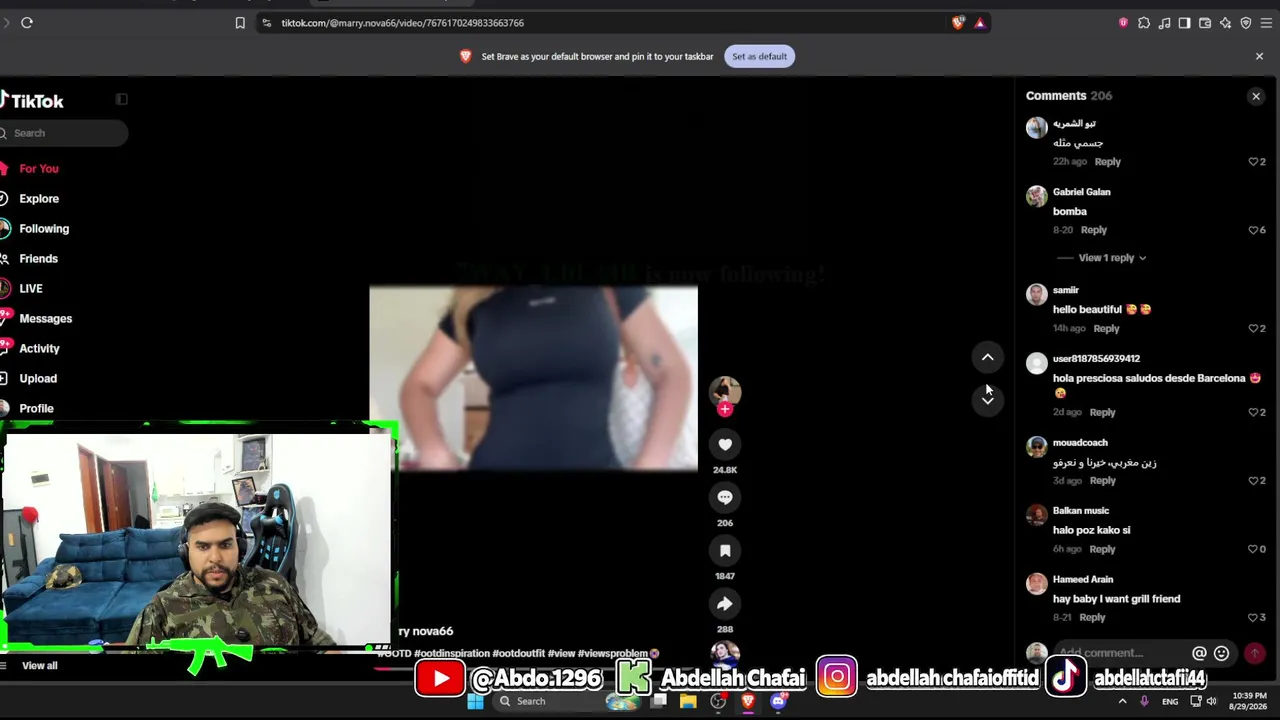Like Gabriel Galan's comment
The width and height of the screenshot is (1280, 720).
click(1253, 230)
